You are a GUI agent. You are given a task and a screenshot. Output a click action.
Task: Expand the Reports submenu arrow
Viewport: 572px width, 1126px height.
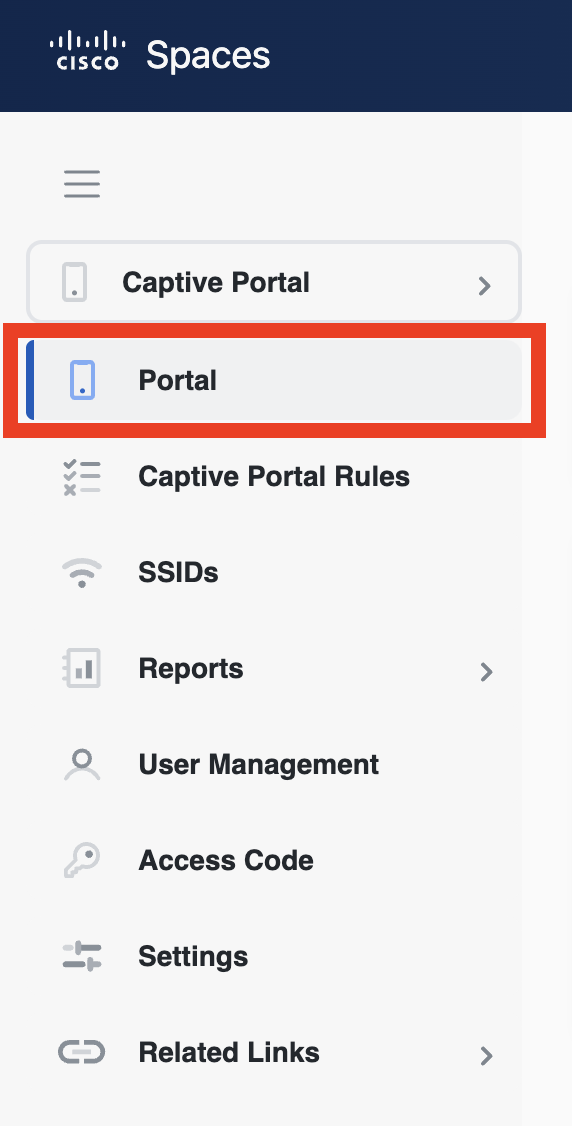(x=487, y=671)
